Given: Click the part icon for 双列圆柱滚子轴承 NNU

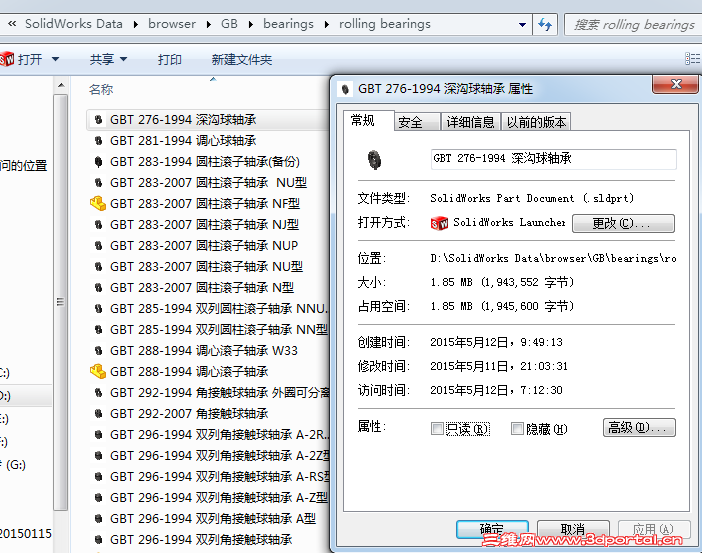Looking at the screenshot, I should 98,309.
